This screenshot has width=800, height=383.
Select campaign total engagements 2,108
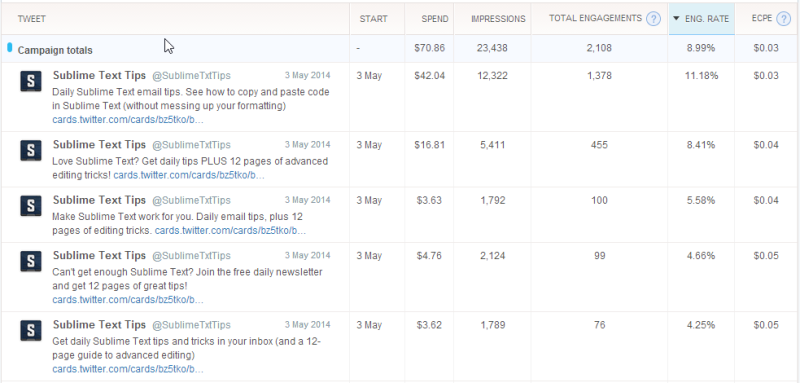(599, 48)
